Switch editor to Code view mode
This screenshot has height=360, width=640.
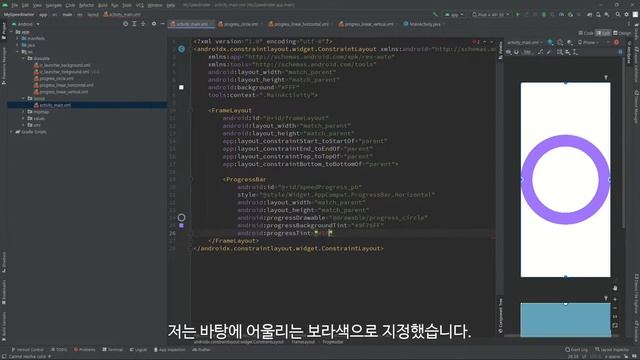pos(586,33)
